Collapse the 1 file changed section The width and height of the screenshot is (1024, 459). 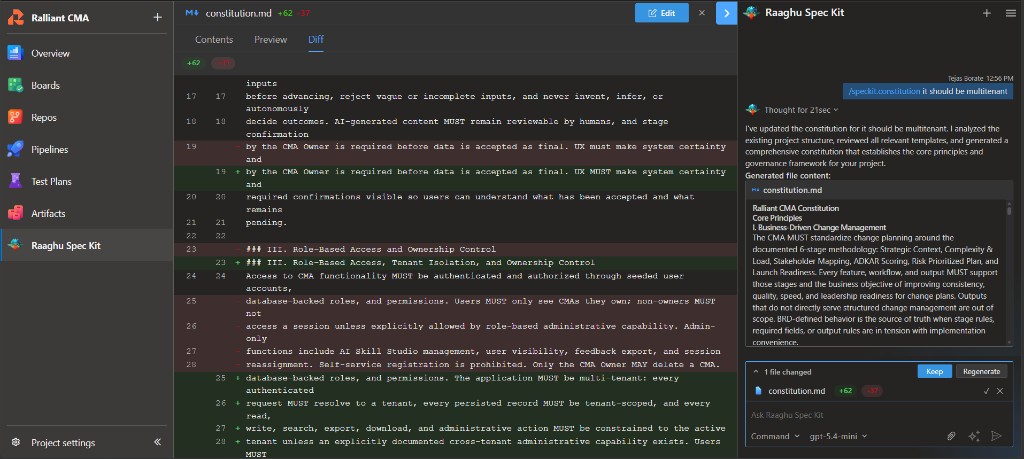click(x=756, y=372)
